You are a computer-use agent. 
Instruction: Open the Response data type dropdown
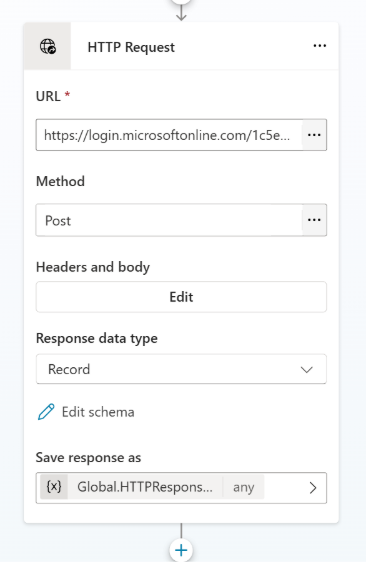point(181,369)
